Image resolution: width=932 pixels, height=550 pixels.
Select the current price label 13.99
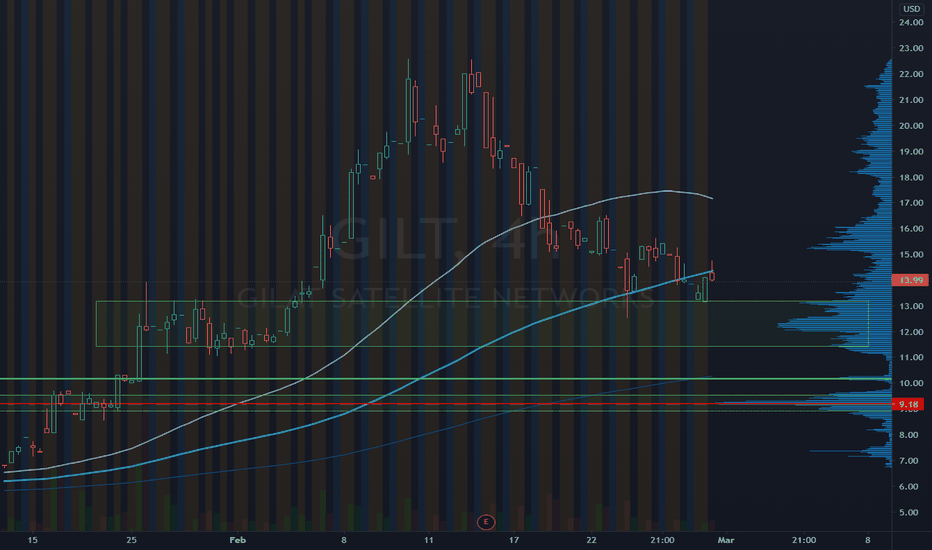[911, 280]
